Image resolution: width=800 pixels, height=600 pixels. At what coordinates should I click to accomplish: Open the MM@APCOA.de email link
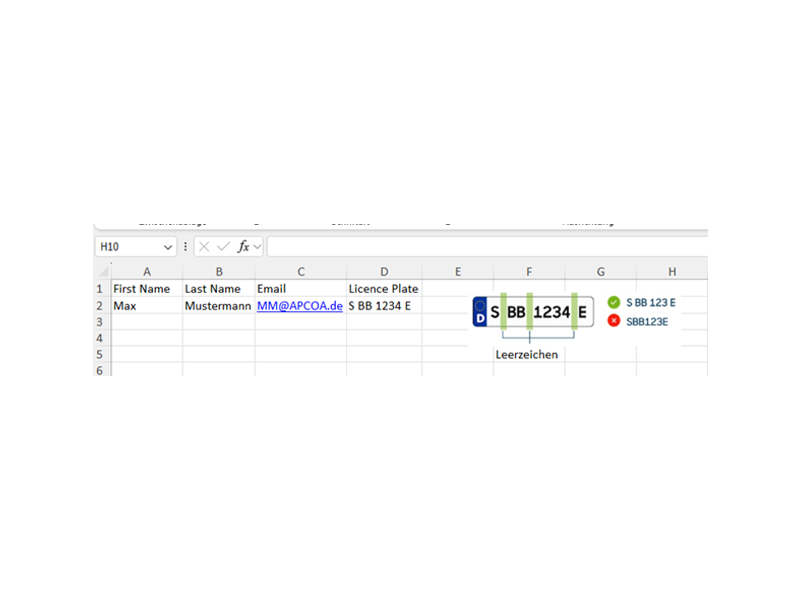pyautogui.click(x=299, y=306)
